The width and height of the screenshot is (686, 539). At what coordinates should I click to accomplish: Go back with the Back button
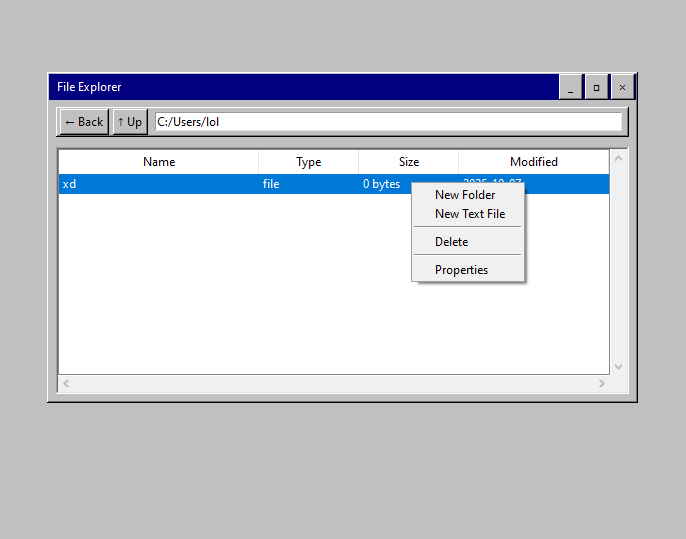coord(84,122)
